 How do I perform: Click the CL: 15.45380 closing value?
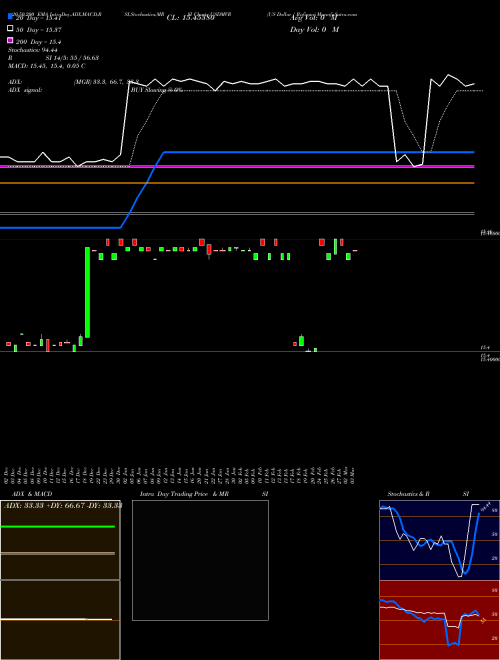(191, 18)
